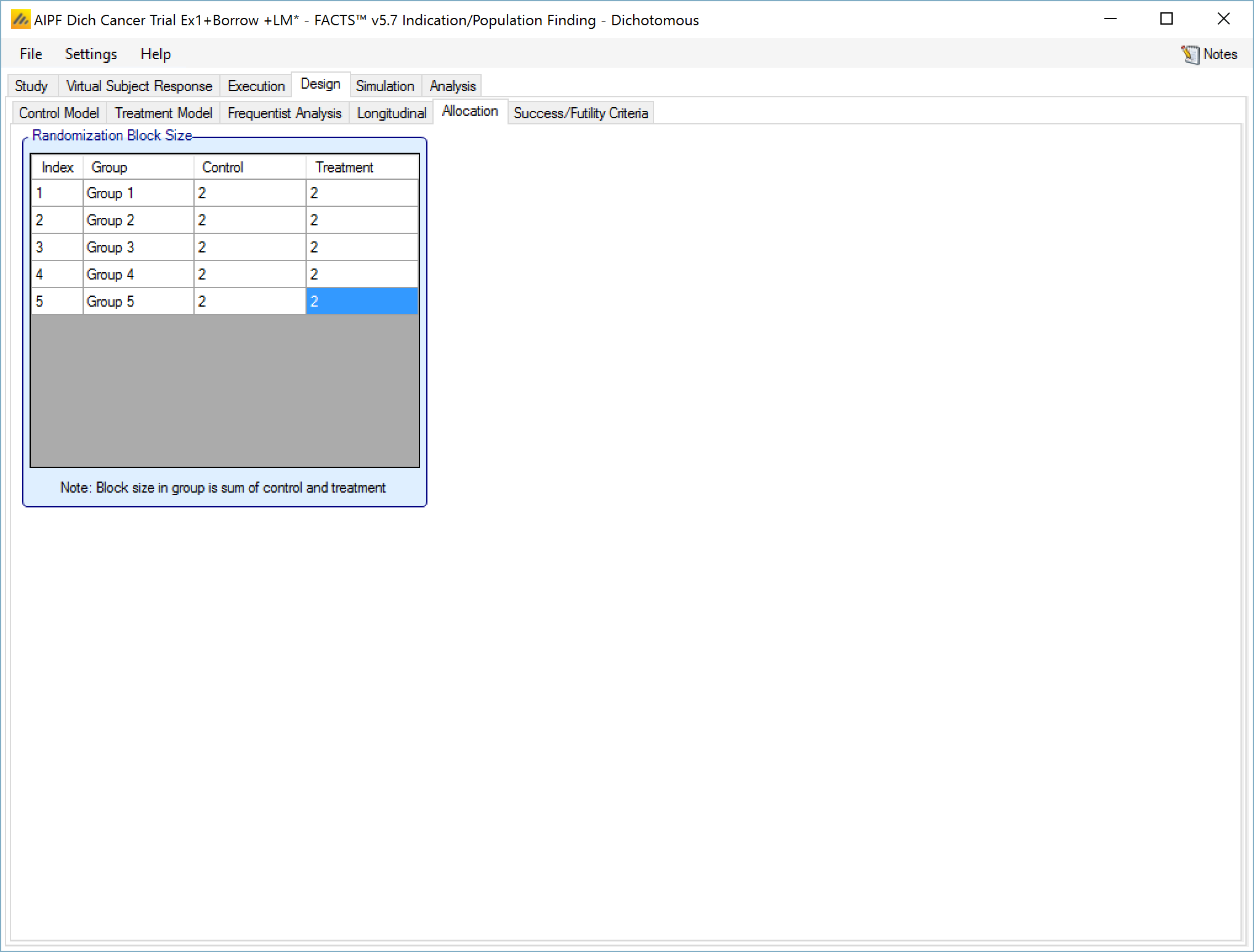Switch to the Study tab
1254x952 pixels.
click(x=31, y=86)
